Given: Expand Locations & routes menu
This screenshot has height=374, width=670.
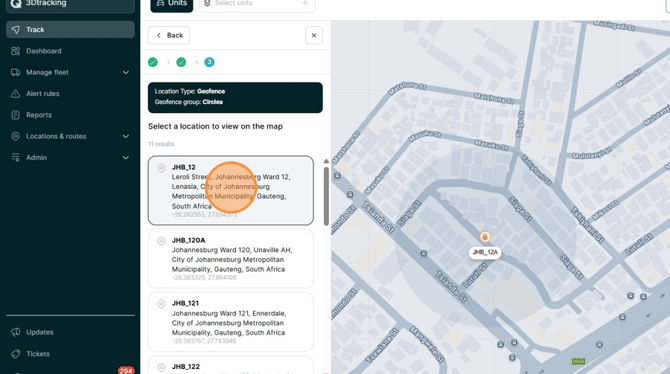Looking at the screenshot, I should point(70,136).
